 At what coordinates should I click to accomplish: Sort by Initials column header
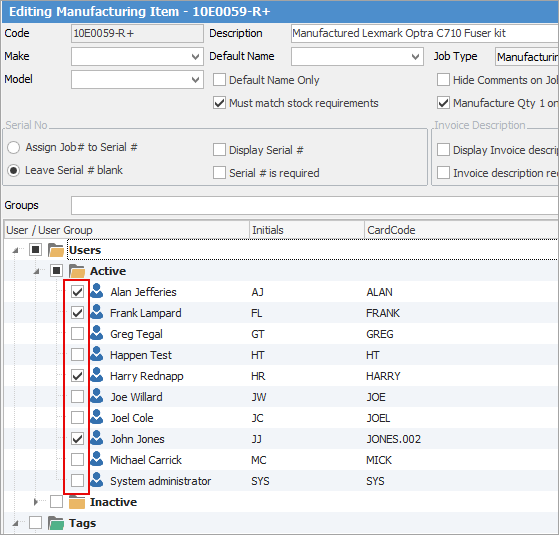click(x=307, y=230)
